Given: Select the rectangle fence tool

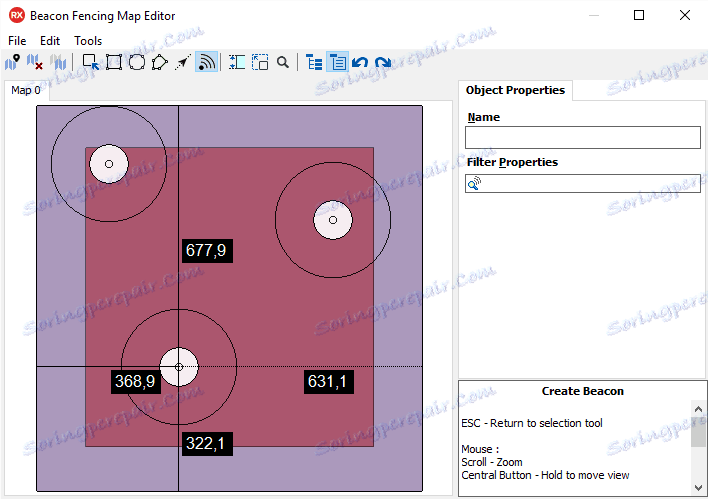Looking at the screenshot, I should pyautogui.click(x=114, y=62).
